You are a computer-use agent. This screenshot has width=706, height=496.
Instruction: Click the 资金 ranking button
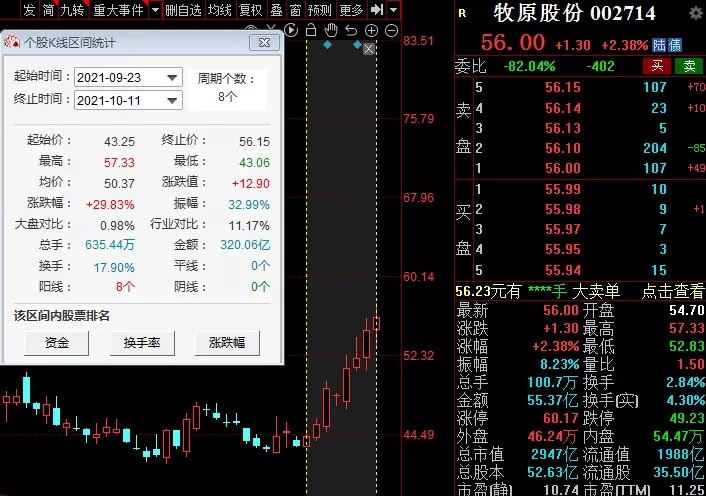click(x=56, y=343)
